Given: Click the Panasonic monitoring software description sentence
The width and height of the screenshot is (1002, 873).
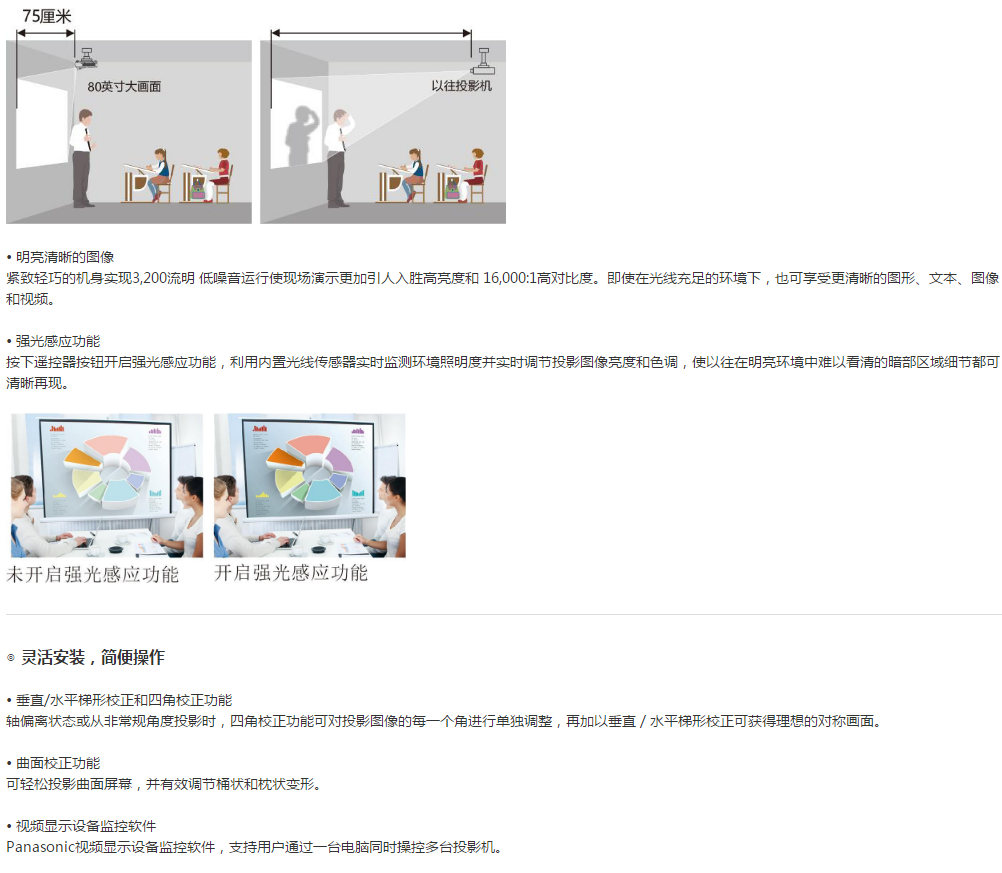Looking at the screenshot, I should coord(253,847).
